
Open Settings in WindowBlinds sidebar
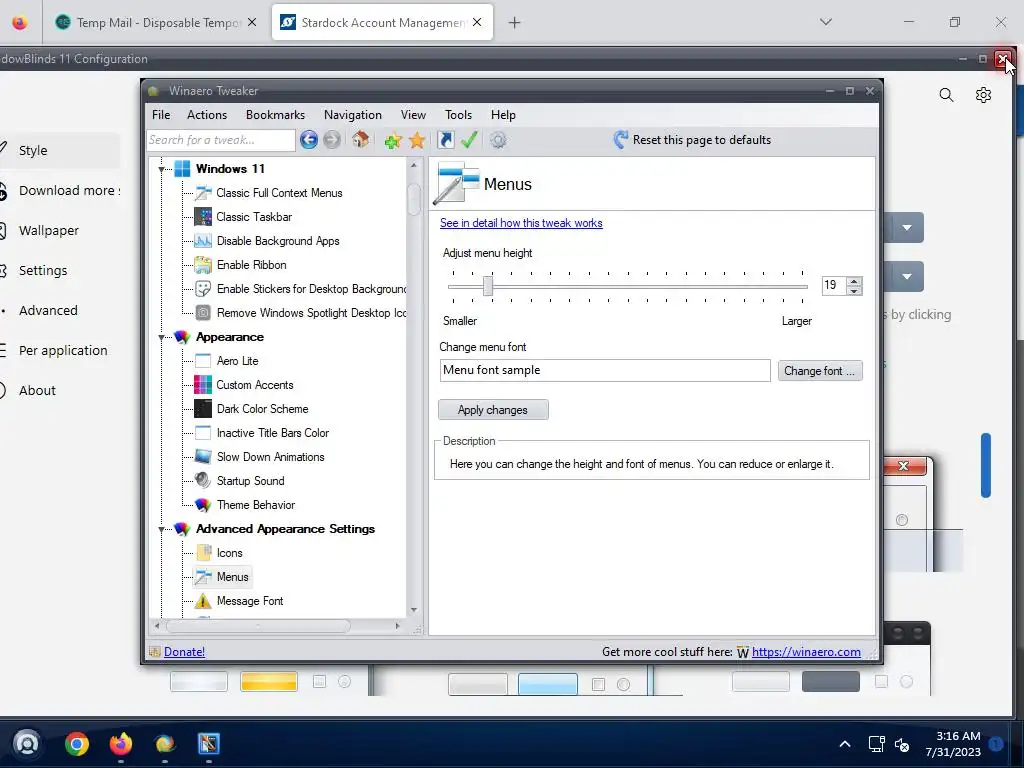[x=42, y=270]
